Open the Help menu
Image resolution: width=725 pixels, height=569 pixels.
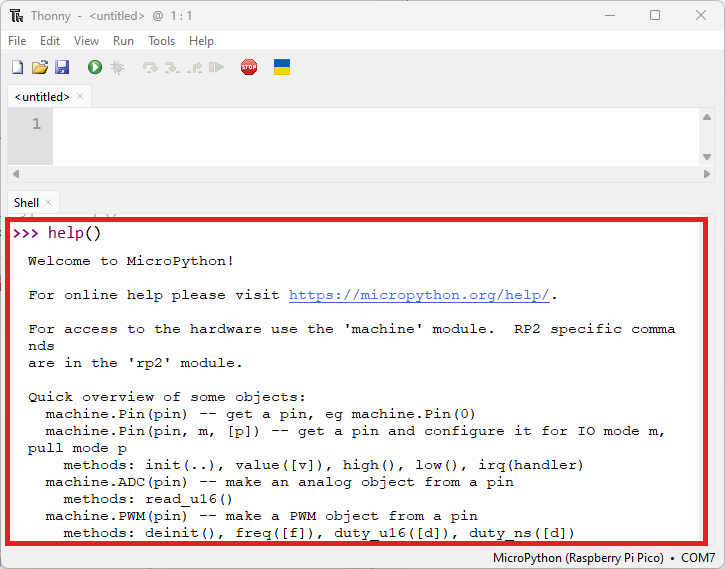coord(201,41)
